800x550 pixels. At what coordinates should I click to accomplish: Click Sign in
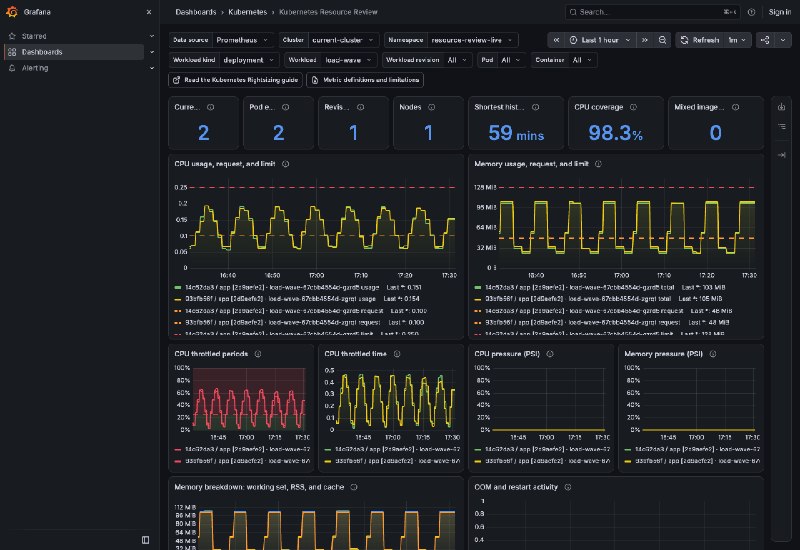780,12
